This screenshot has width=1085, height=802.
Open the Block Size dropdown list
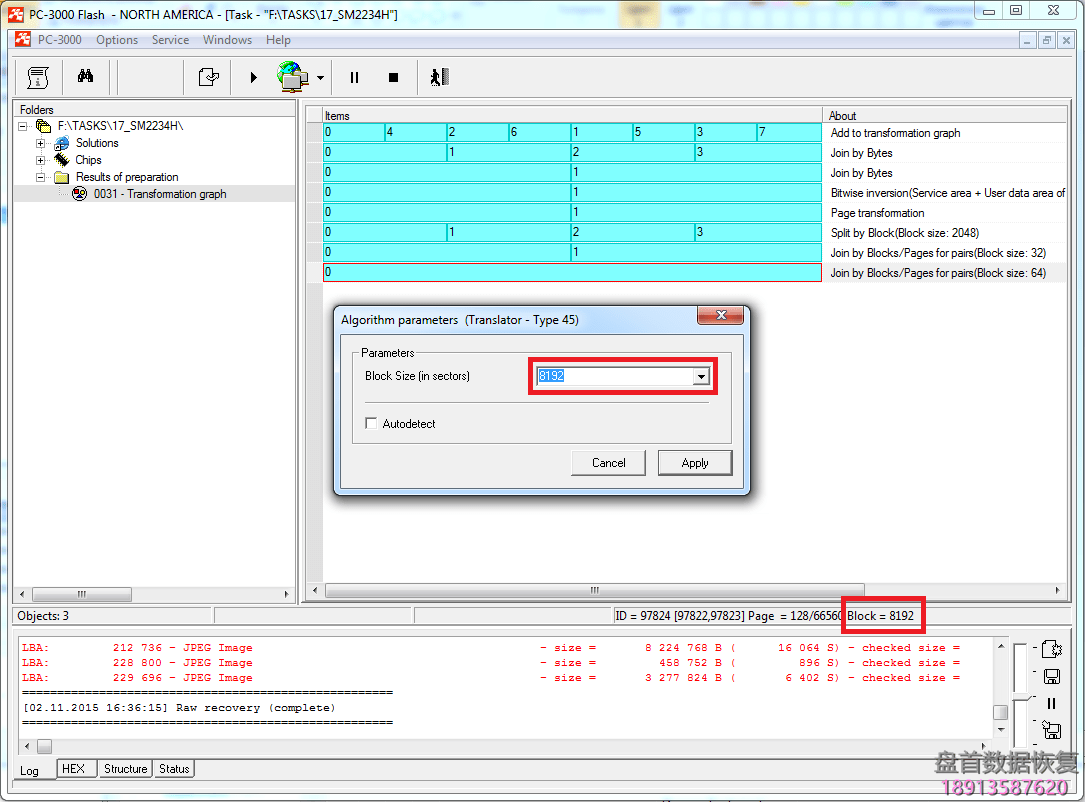[701, 377]
